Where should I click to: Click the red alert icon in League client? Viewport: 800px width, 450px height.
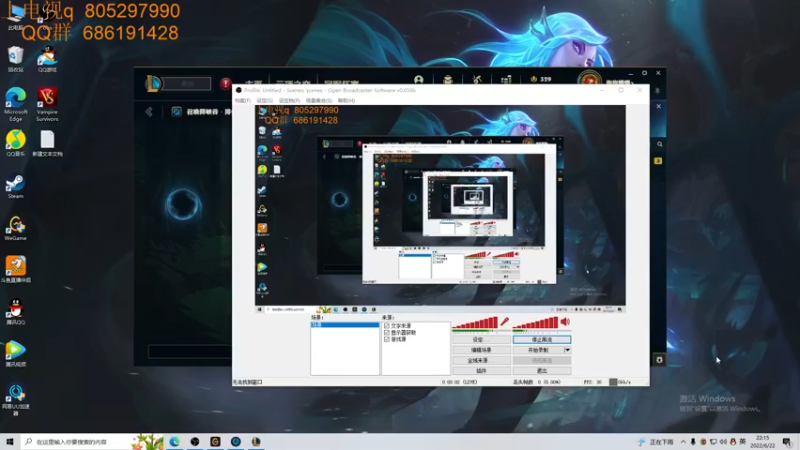click(x=225, y=83)
